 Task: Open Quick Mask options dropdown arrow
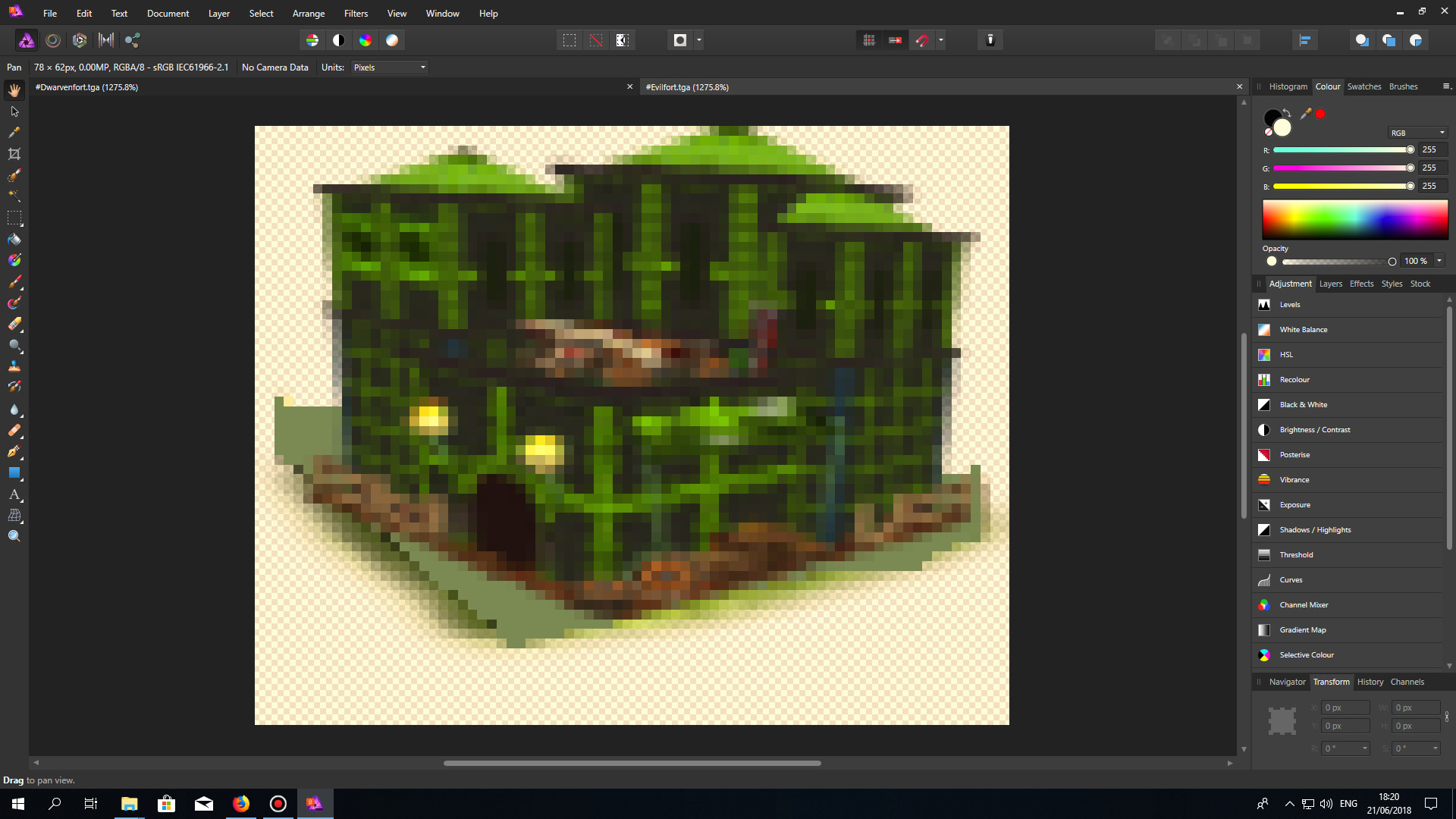click(699, 40)
